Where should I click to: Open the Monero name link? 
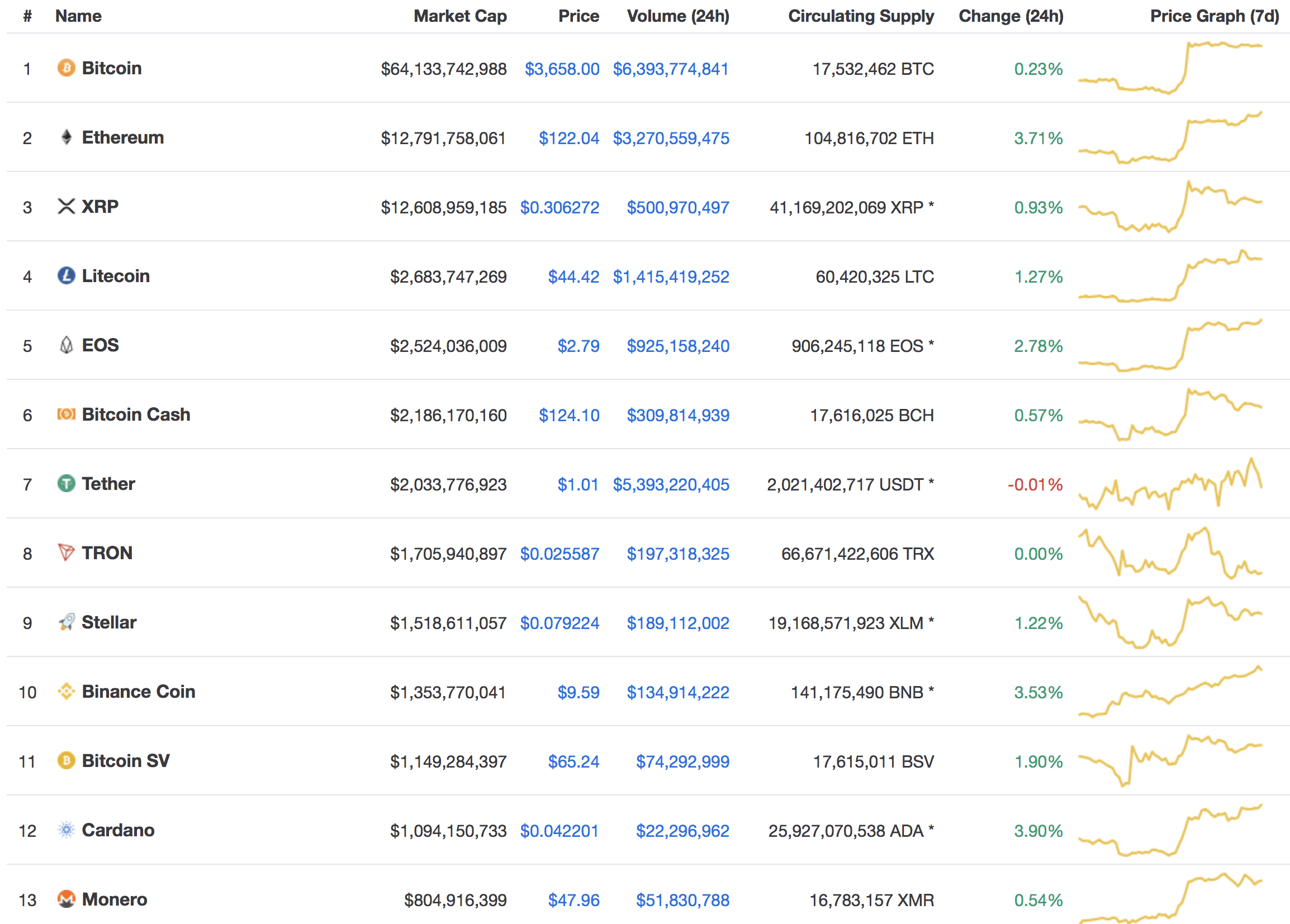click(x=115, y=900)
